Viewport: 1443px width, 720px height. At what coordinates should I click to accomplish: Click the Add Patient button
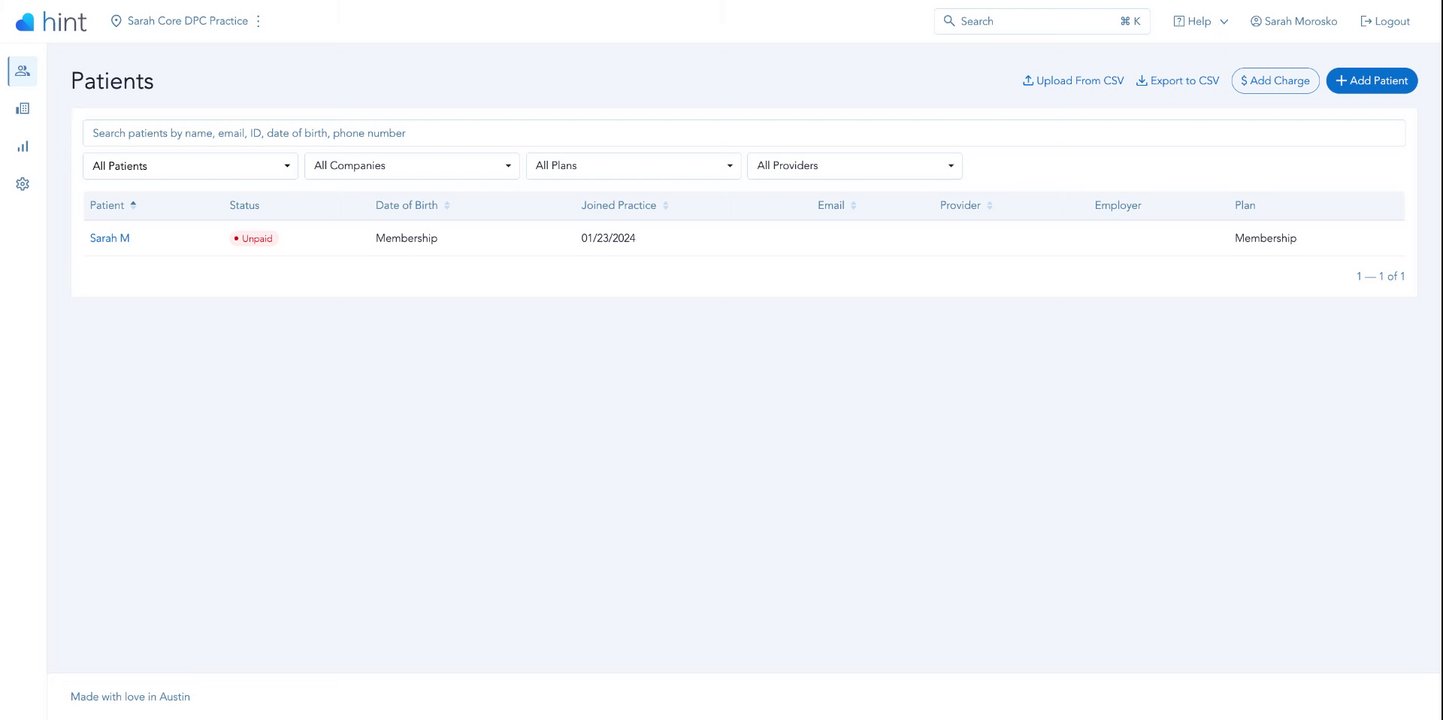[1371, 81]
